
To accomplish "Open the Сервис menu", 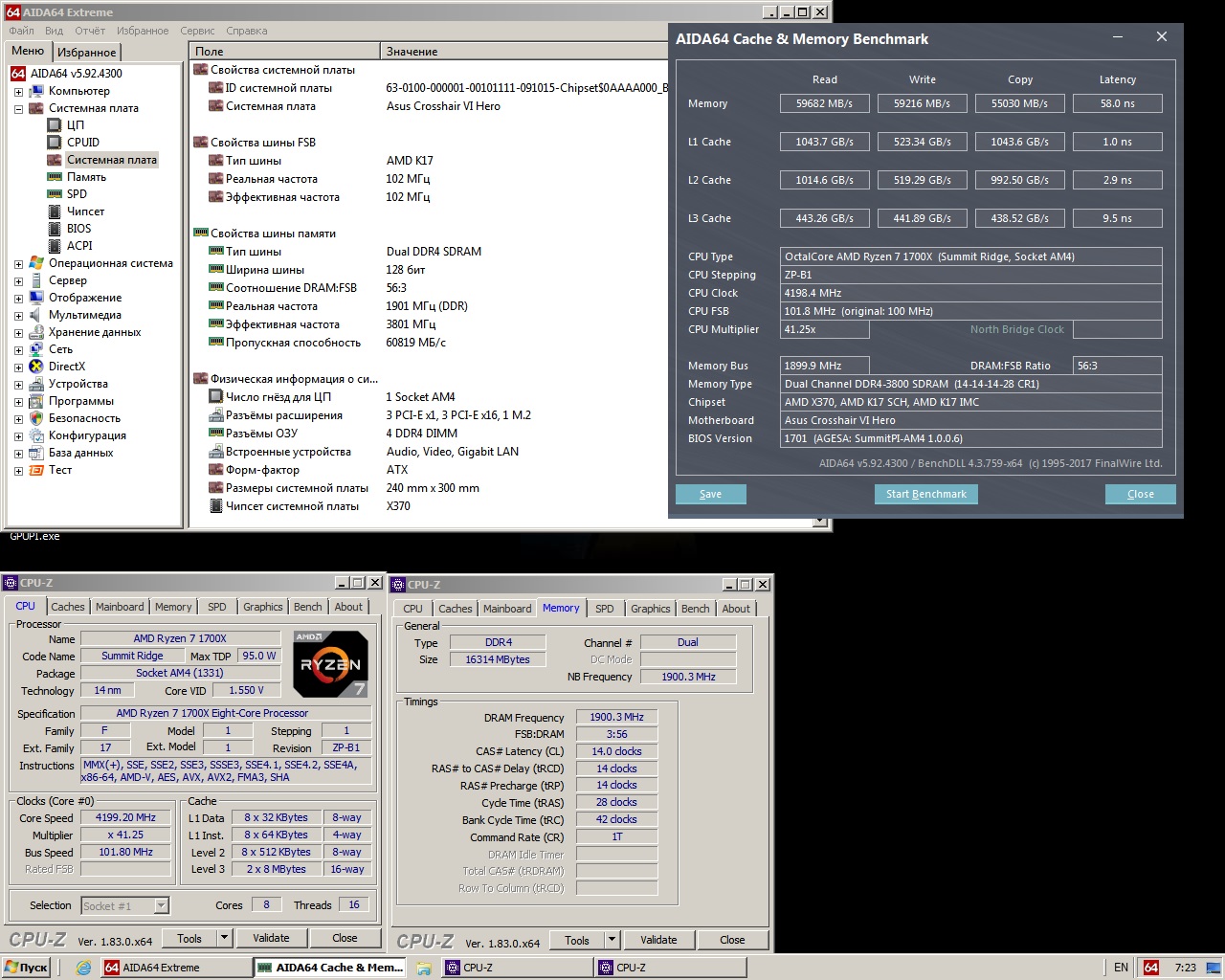I will (197, 31).
